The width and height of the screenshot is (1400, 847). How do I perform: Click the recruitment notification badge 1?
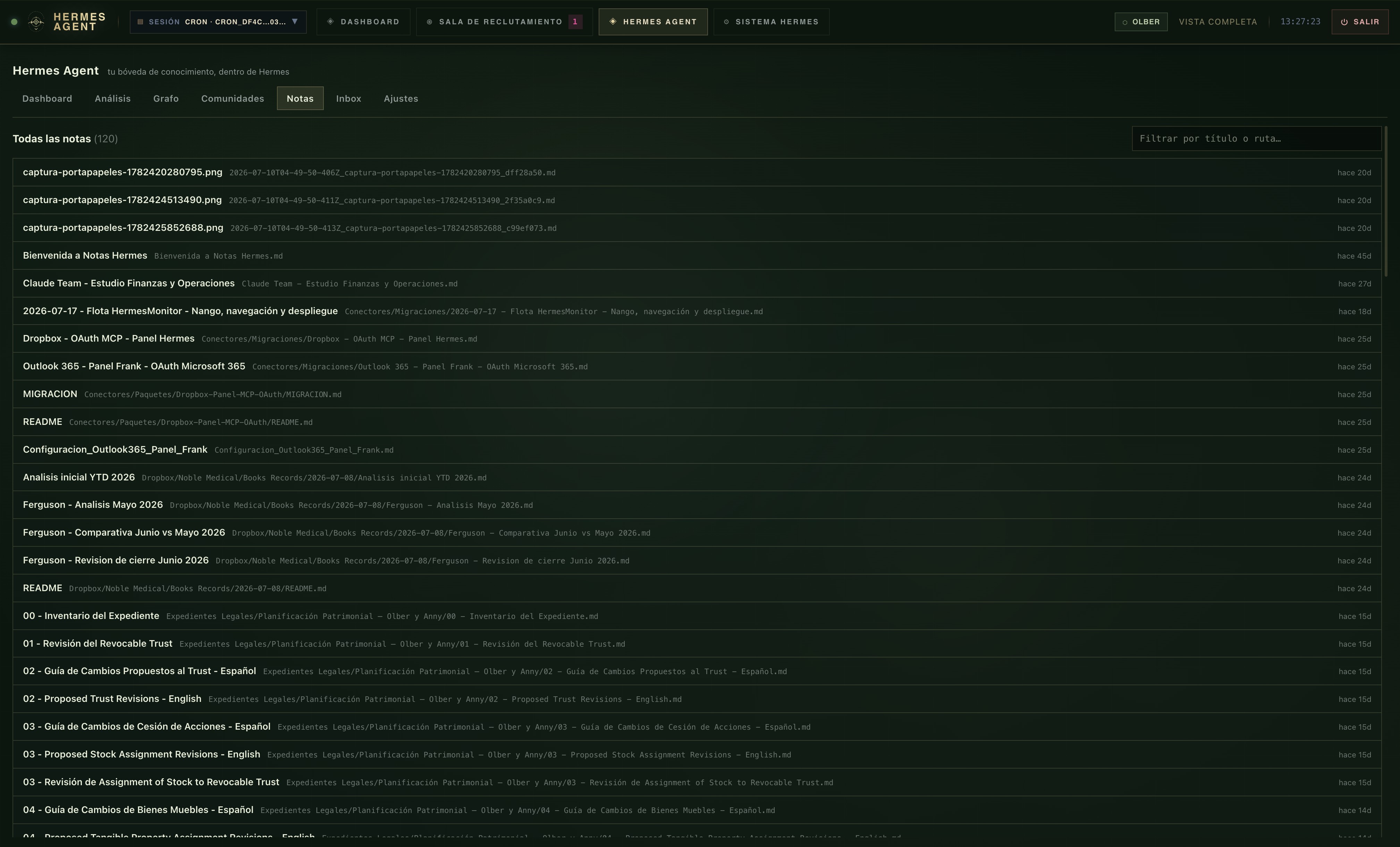coord(575,22)
